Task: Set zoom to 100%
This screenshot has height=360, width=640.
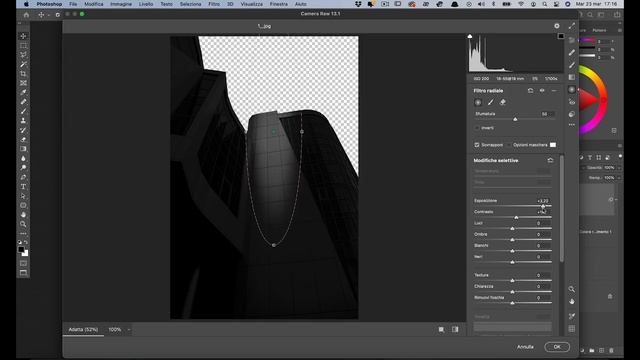Action: 115,329
